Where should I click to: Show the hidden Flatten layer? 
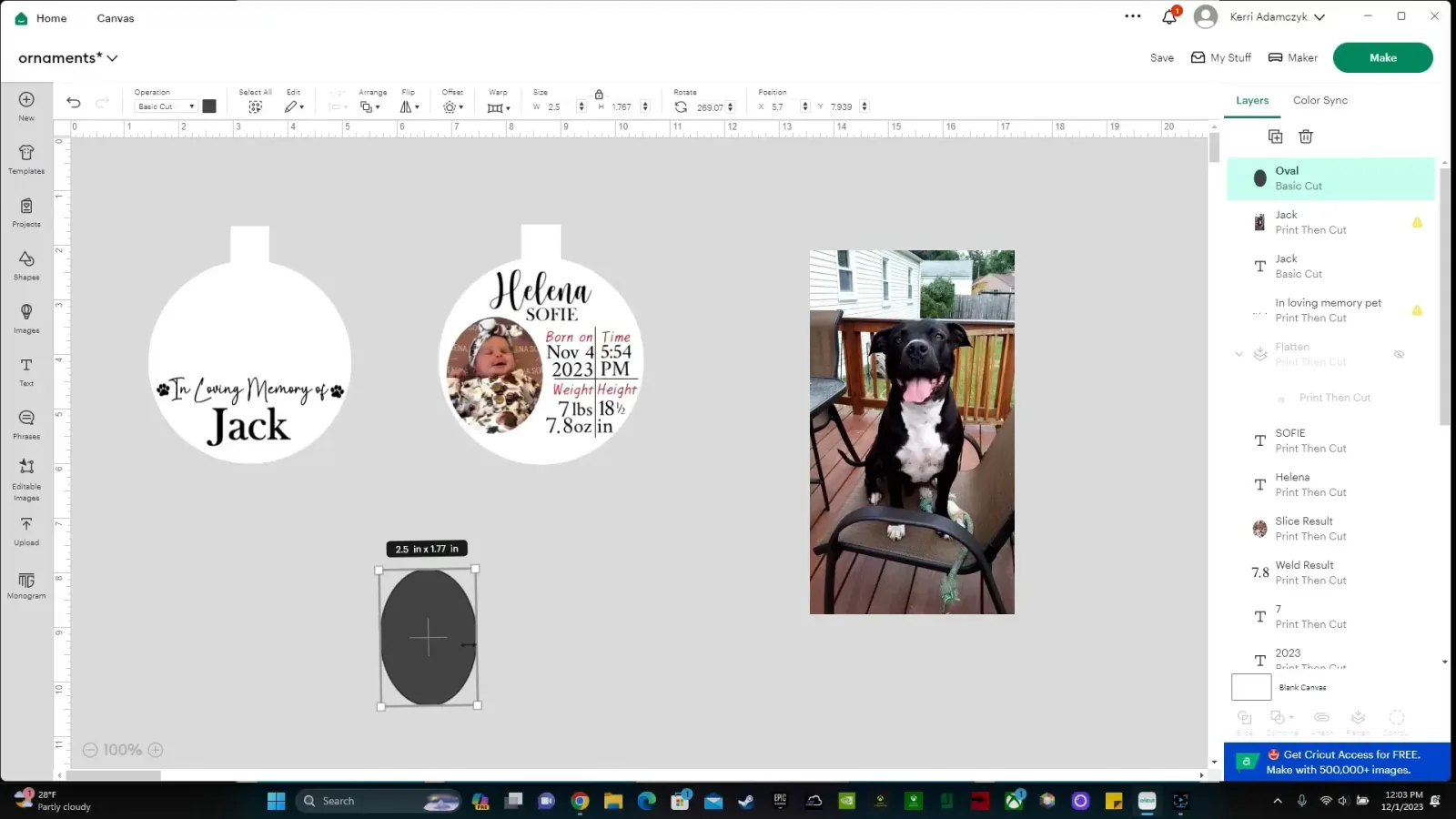(x=1399, y=354)
